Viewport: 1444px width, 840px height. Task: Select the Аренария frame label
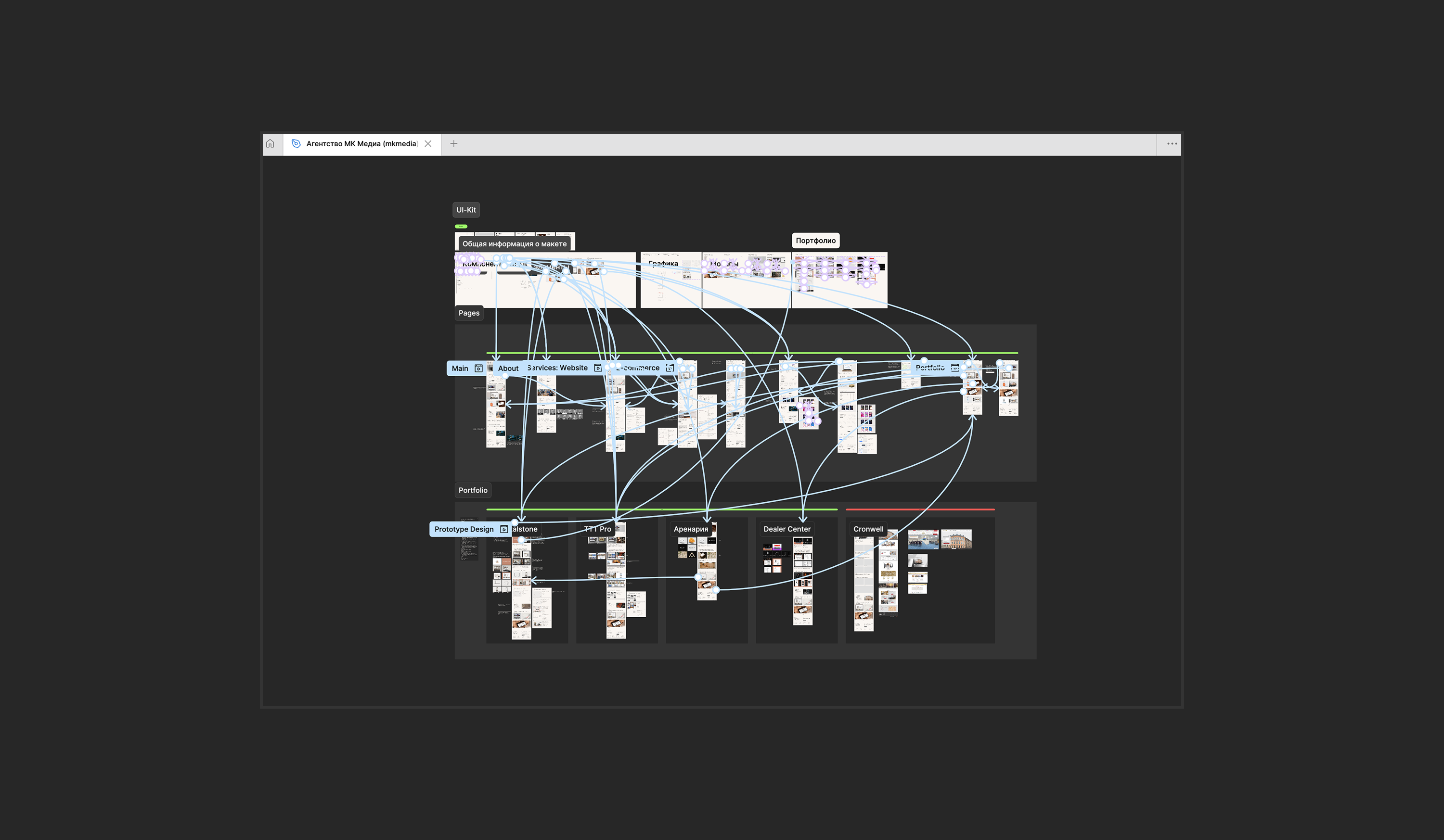pos(691,530)
